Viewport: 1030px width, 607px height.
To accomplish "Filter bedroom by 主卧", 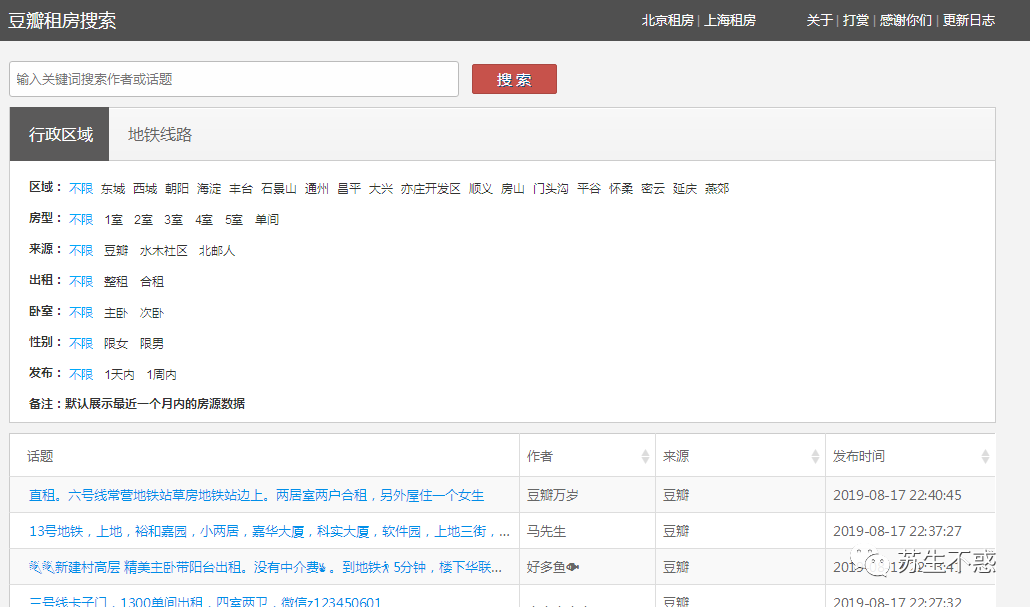I will pyautogui.click(x=116, y=312).
